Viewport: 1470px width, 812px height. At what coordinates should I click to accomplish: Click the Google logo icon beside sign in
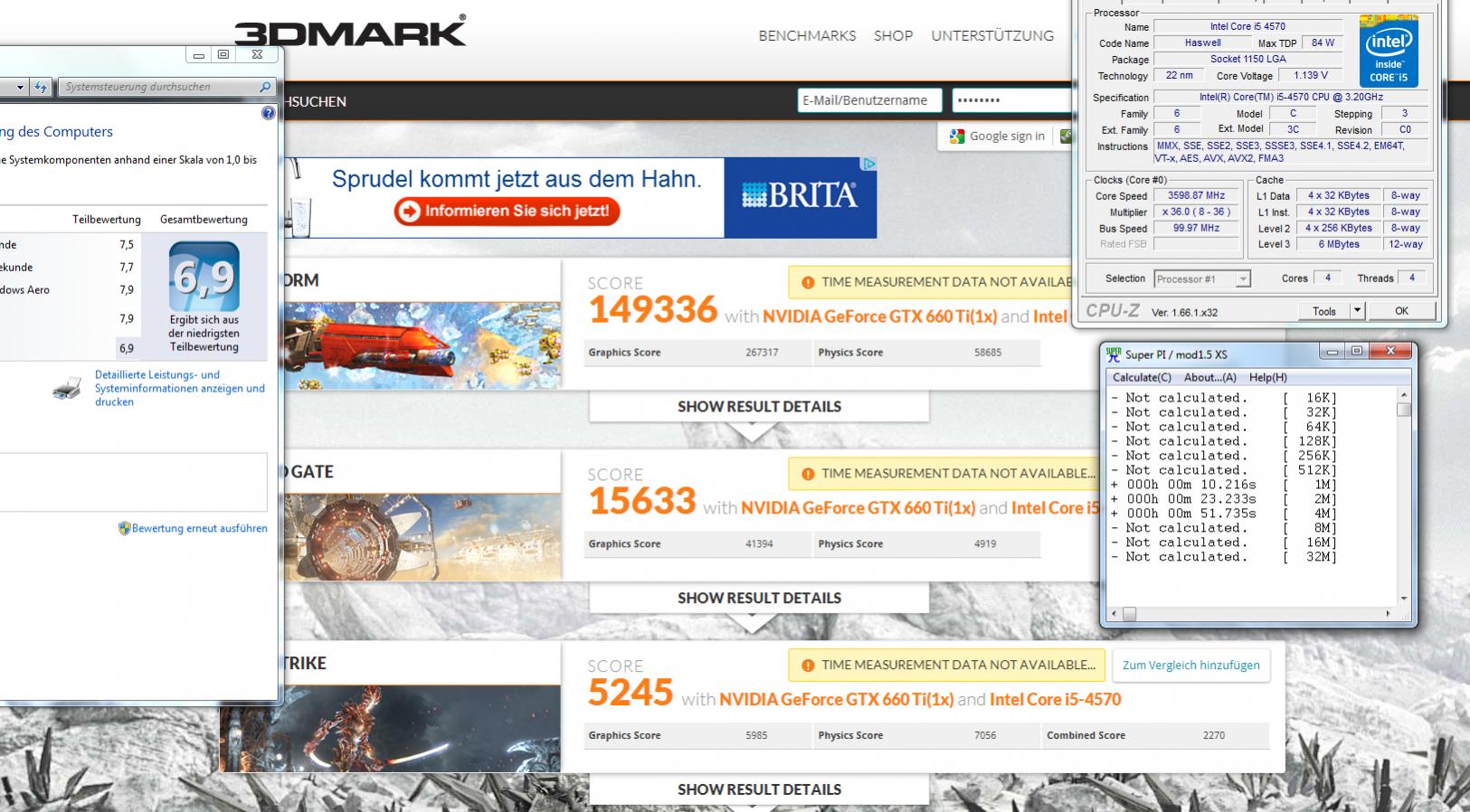tap(957, 137)
